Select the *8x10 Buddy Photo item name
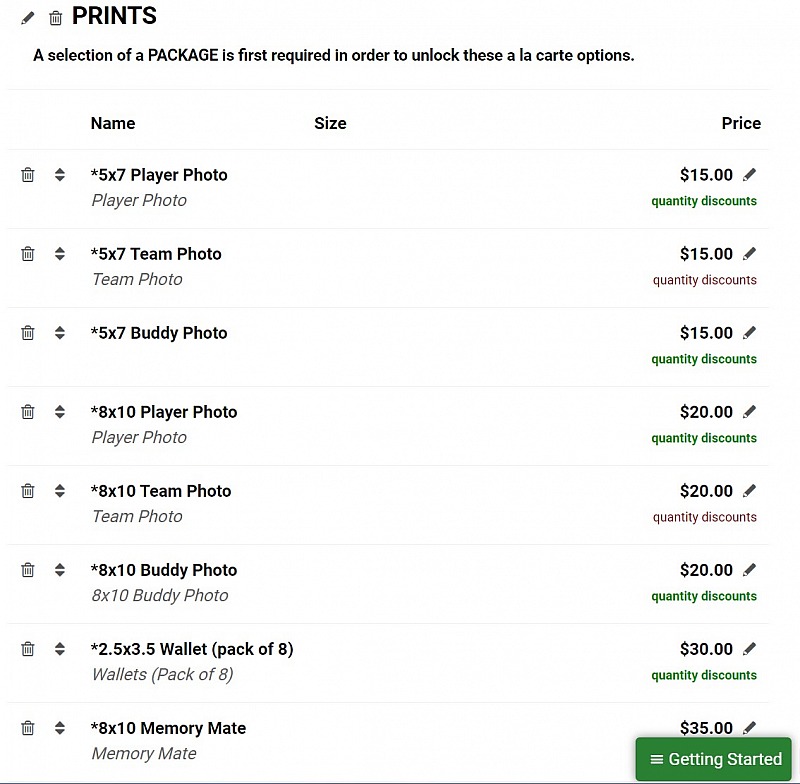Viewport: 800px width, 784px height. click(164, 570)
